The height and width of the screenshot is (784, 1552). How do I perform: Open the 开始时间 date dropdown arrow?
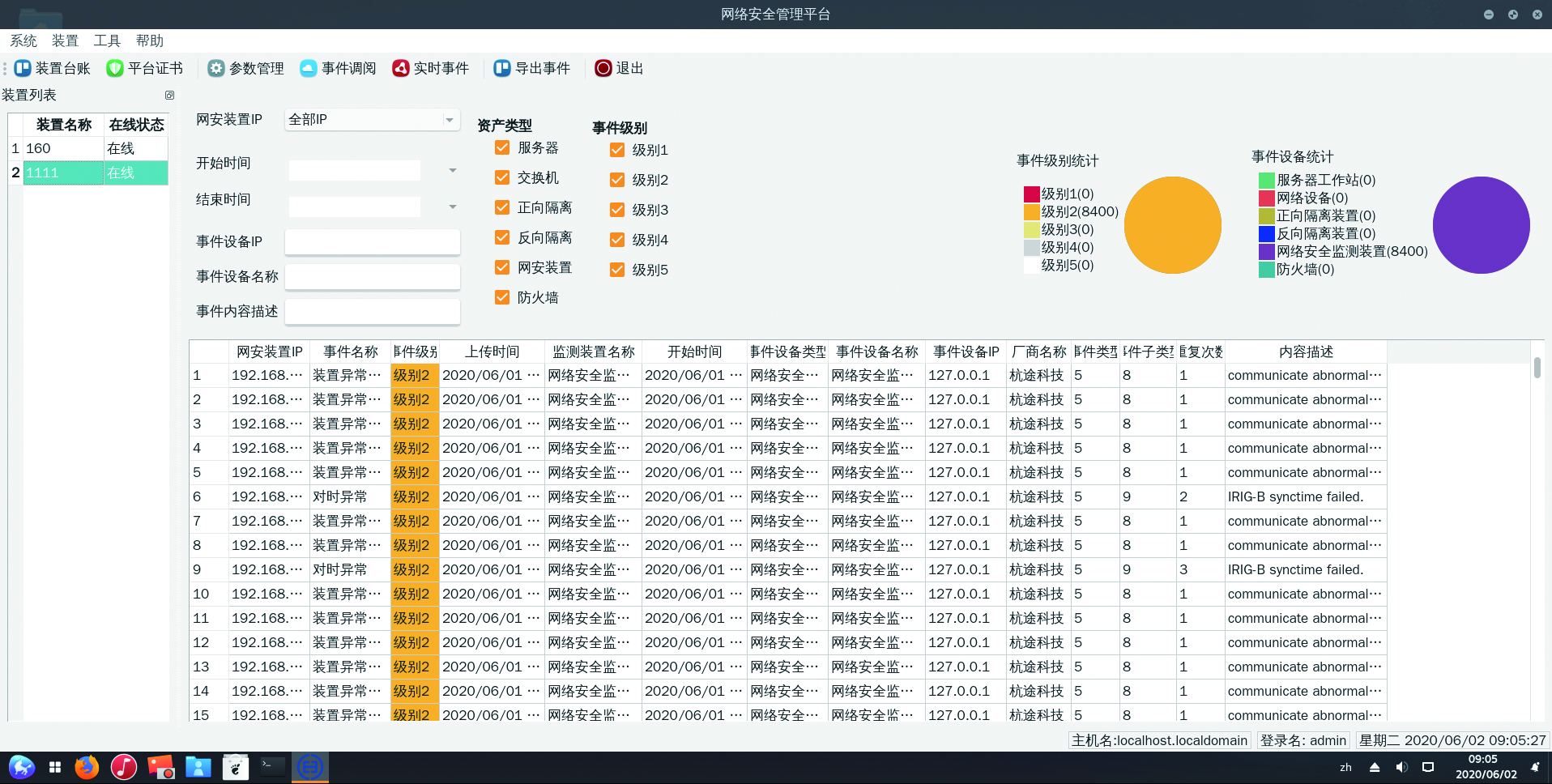[x=452, y=171]
